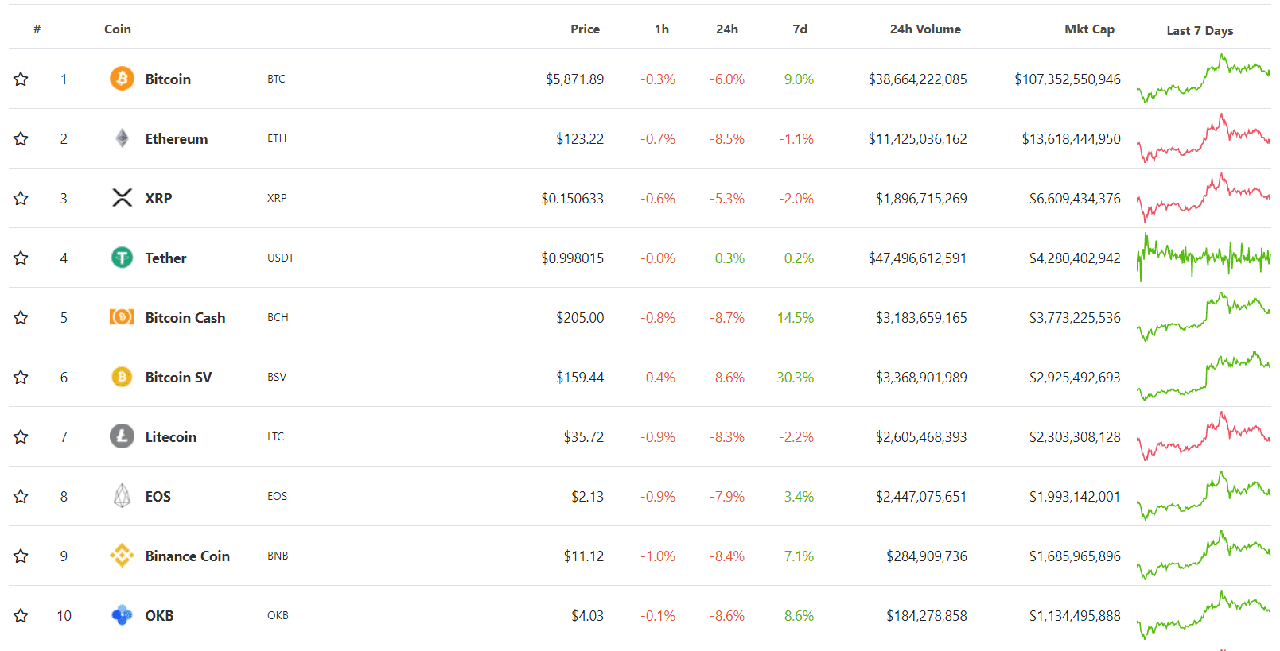Open the Bitcoin coin page link
This screenshot has width=1280, height=651.
pyautogui.click(x=168, y=79)
